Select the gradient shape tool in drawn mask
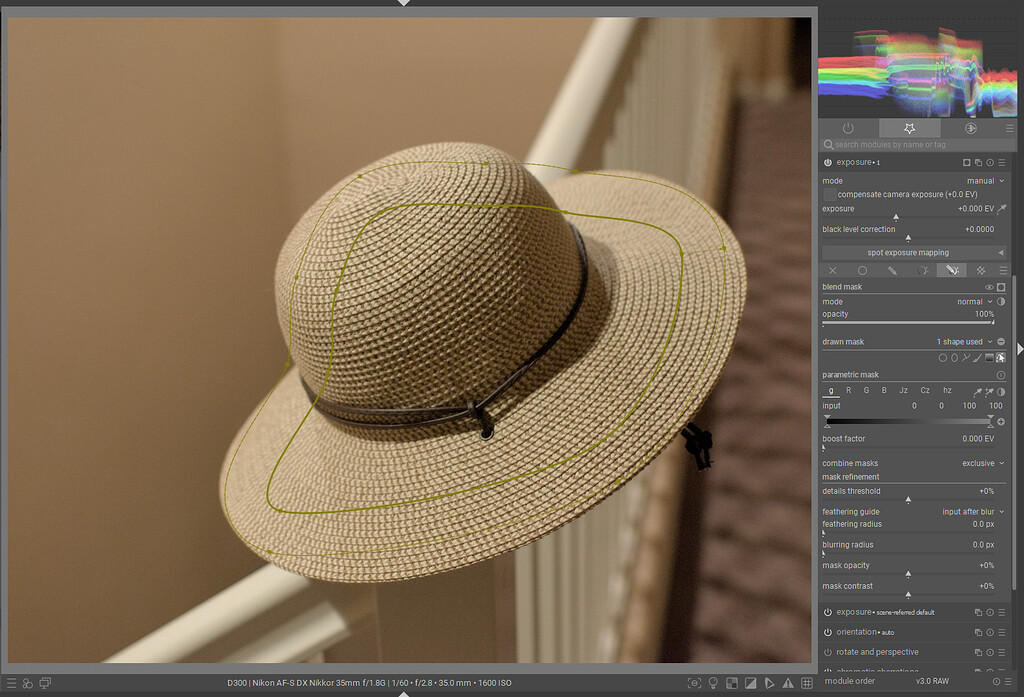 pyautogui.click(x=989, y=357)
